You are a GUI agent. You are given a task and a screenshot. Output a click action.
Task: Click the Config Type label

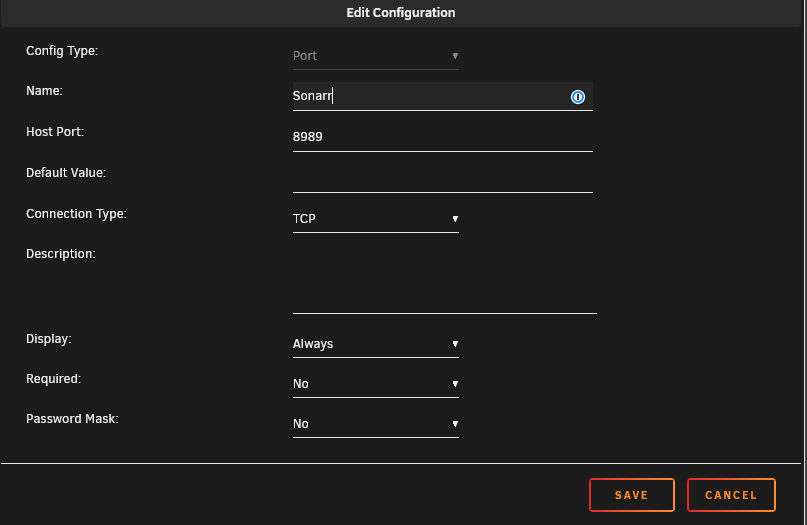point(62,51)
